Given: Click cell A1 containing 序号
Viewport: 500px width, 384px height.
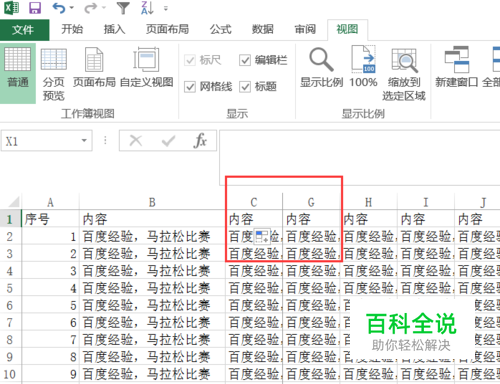Looking at the screenshot, I should coord(50,219).
